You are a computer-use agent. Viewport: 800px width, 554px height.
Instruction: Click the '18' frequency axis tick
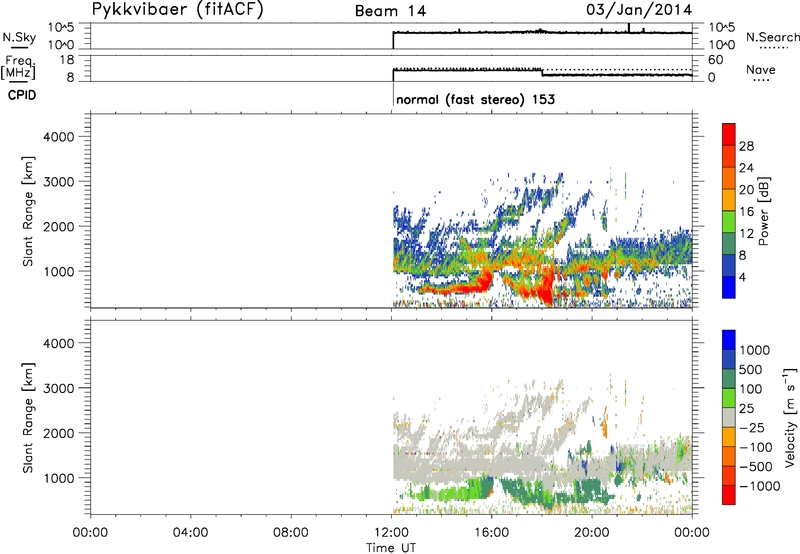coord(67,59)
